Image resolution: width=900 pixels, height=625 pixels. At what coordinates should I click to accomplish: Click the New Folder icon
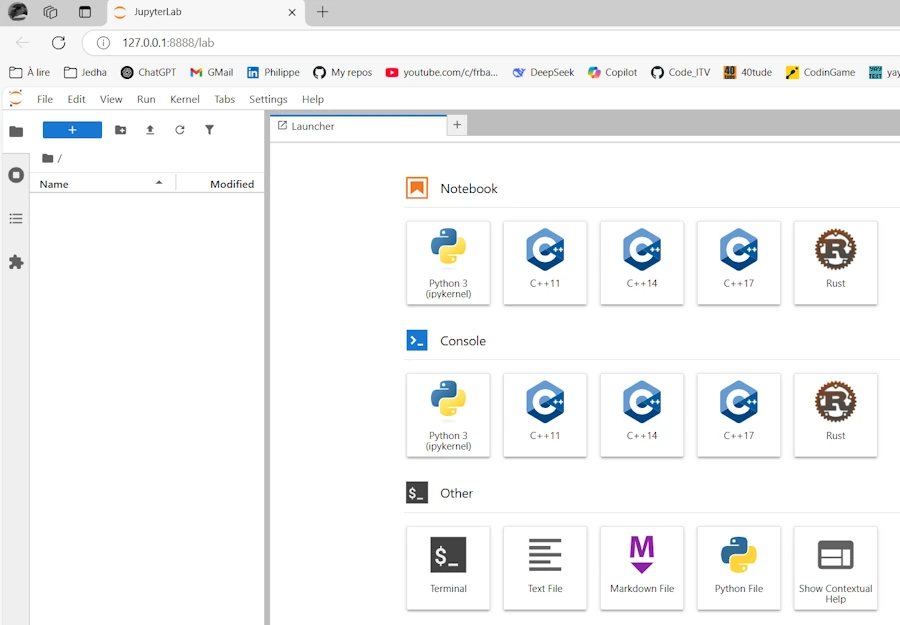click(121, 130)
